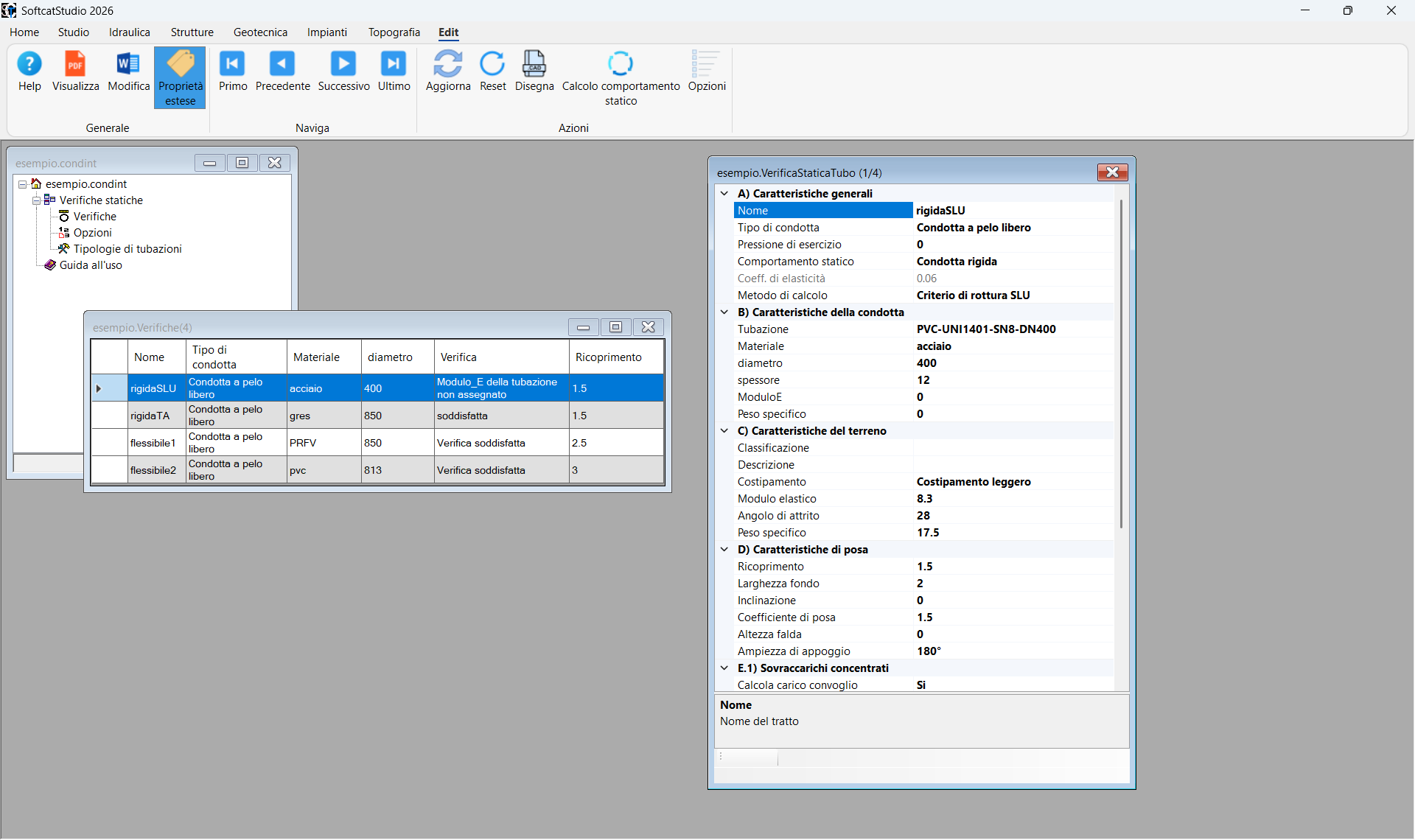Viewport: 1415px width, 840px height.
Task: Click the Comportamento statico value Condotta rigida
Action: [1013, 262]
